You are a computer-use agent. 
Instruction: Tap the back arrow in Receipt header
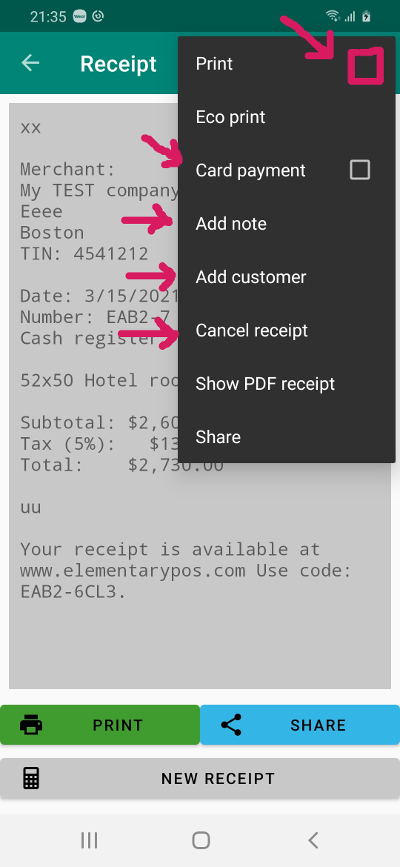click(30, 64)
